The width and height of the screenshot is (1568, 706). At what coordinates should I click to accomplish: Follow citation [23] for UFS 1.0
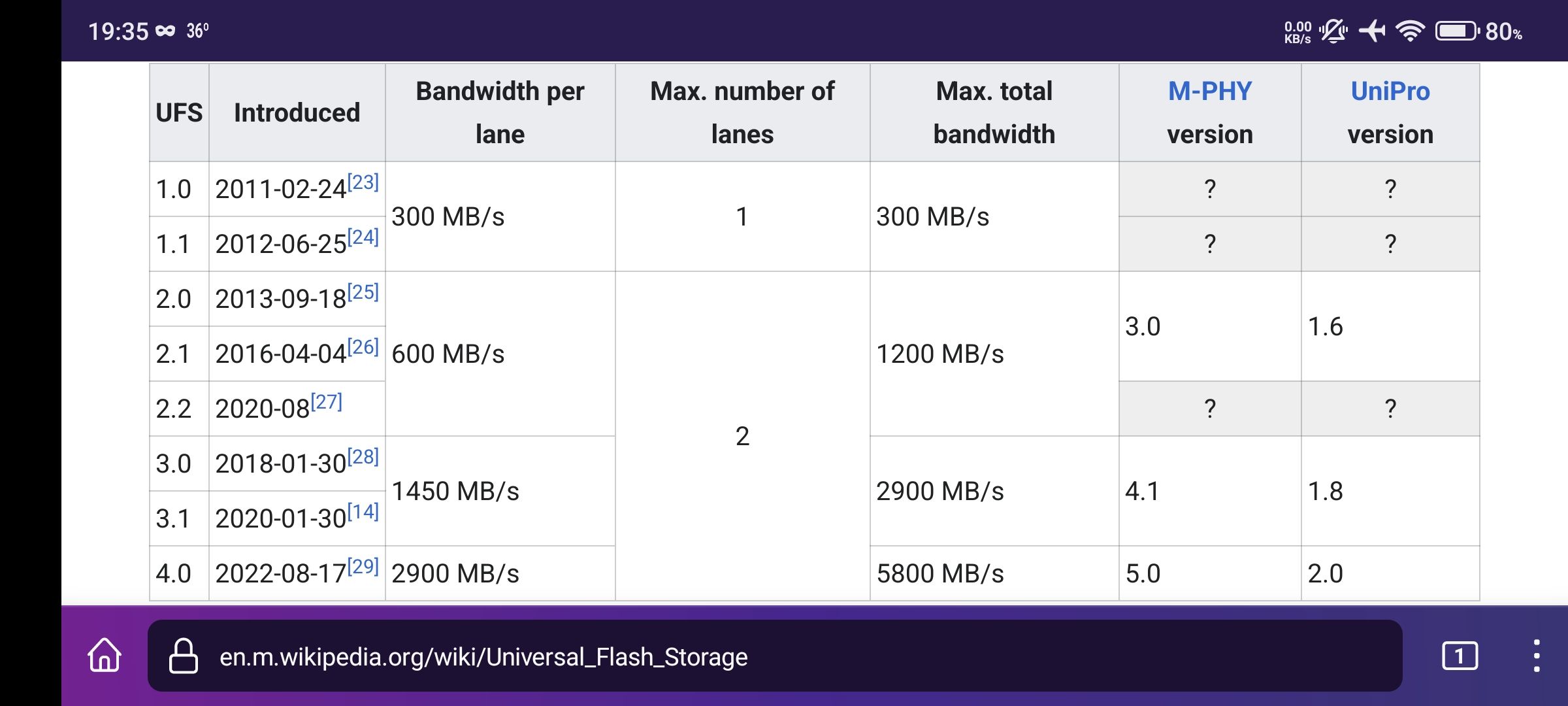pos(363,182)
